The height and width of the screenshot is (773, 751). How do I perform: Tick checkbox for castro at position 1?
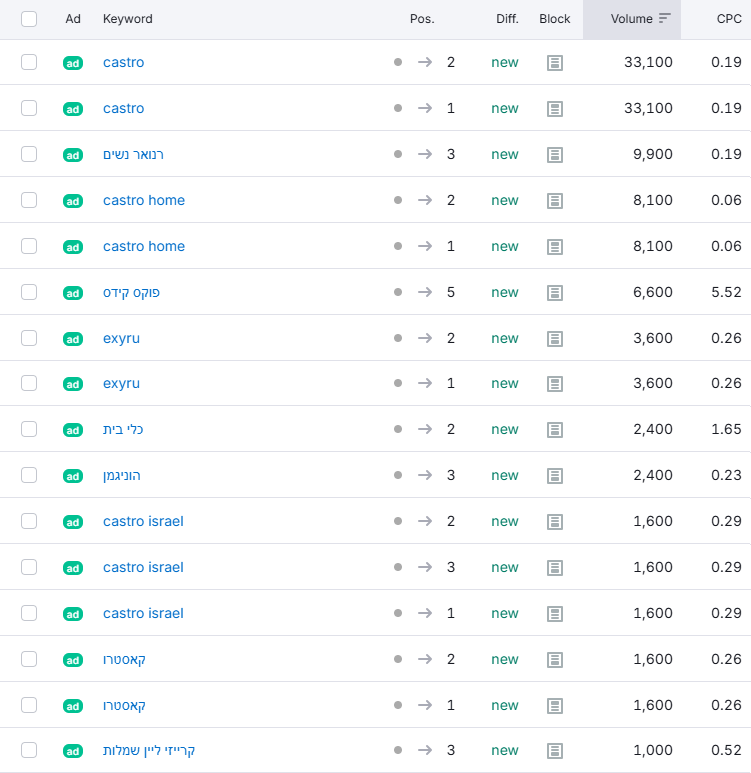(x=29, y=108)
